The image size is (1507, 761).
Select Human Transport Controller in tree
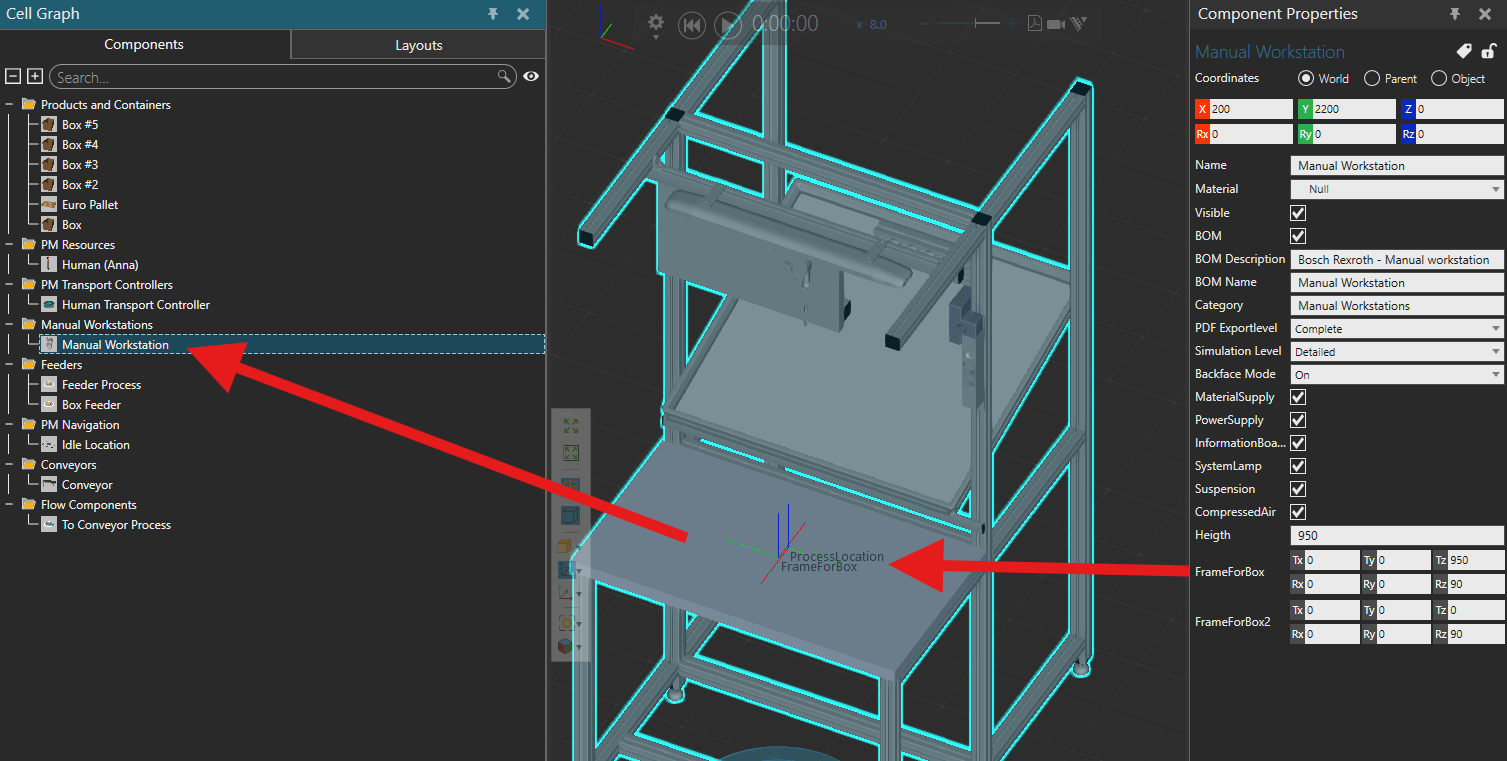[135, 305]
